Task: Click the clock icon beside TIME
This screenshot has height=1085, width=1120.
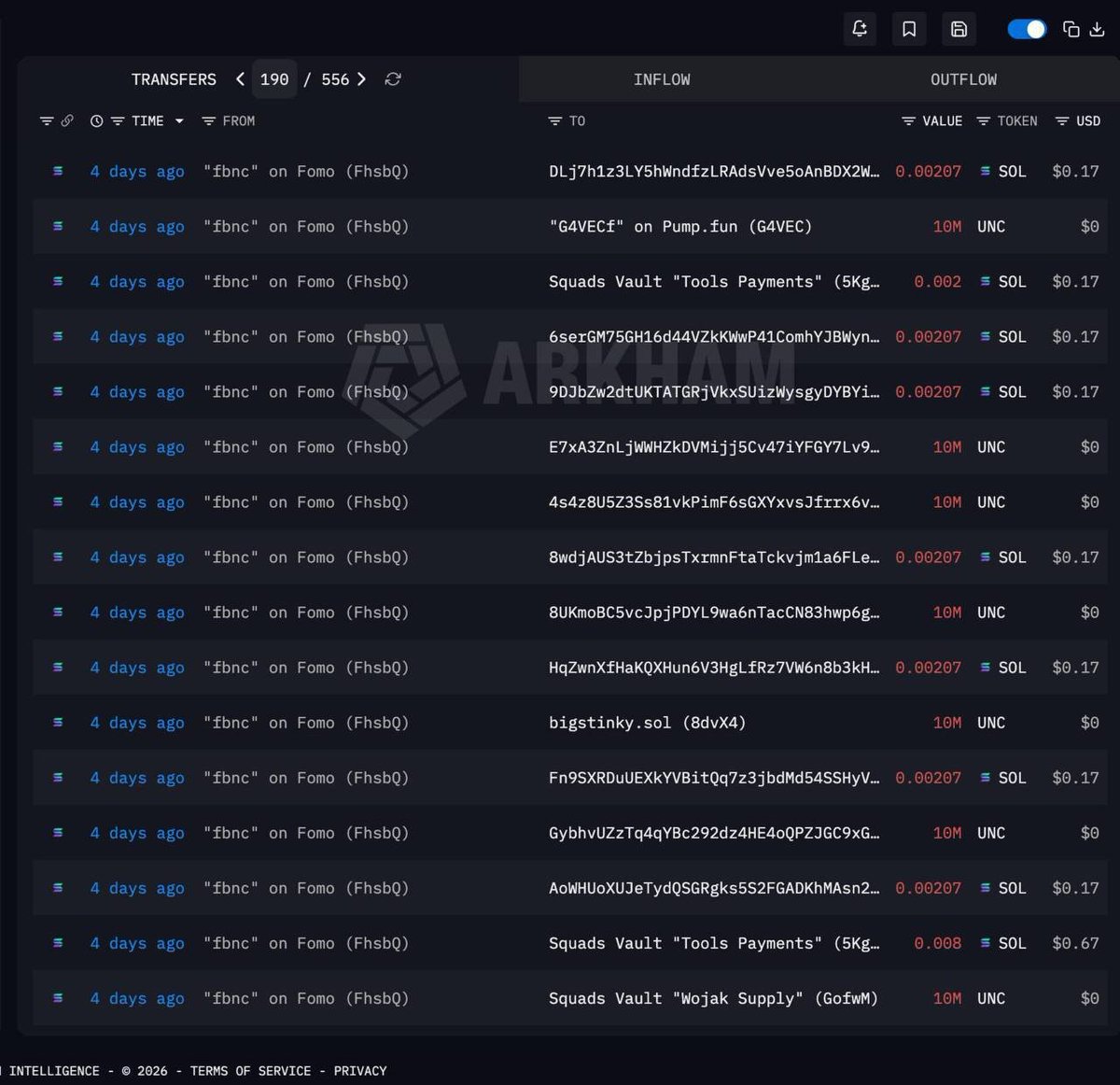Action: tap(96, 121)
